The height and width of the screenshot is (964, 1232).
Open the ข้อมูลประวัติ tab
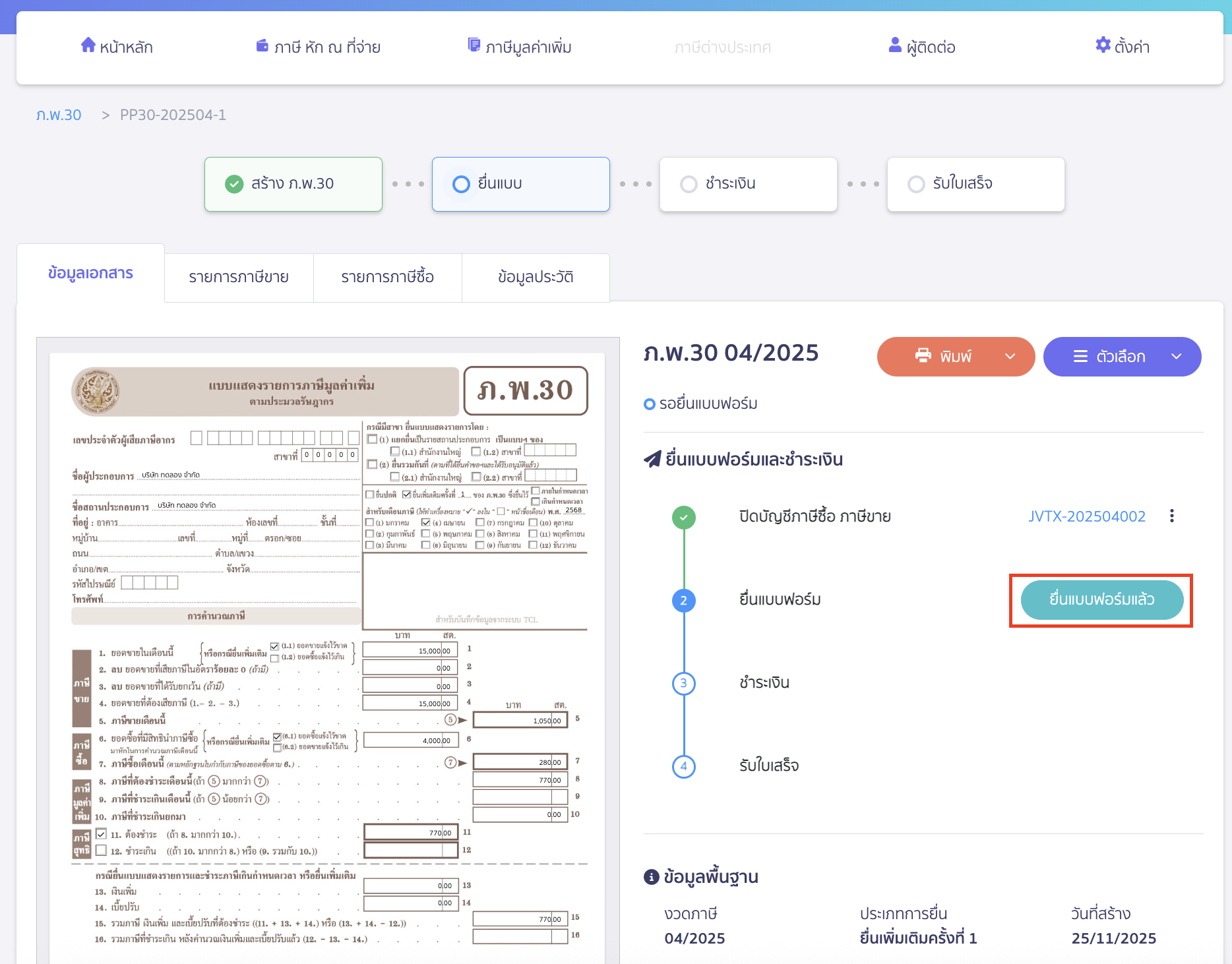[536, 278]
